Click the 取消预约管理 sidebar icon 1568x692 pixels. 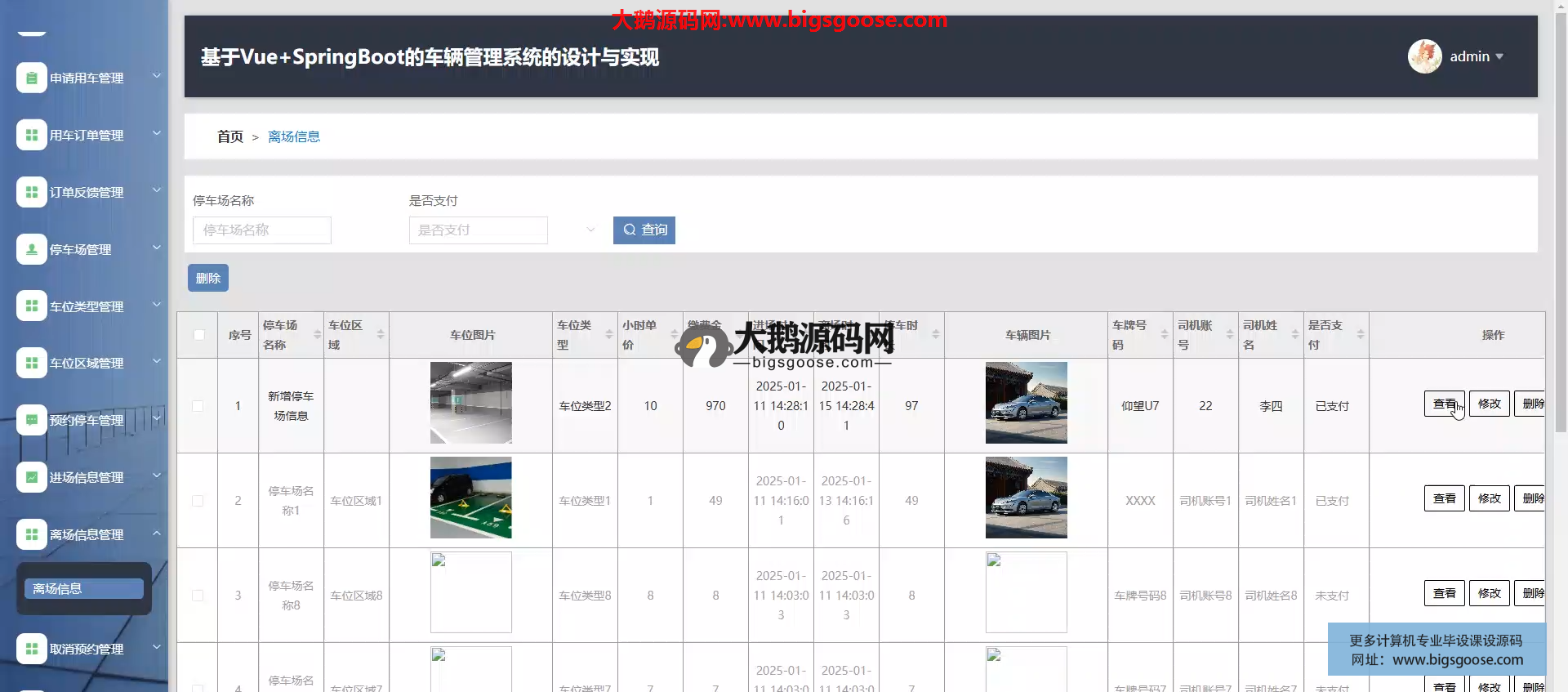[x=31, y=649]
